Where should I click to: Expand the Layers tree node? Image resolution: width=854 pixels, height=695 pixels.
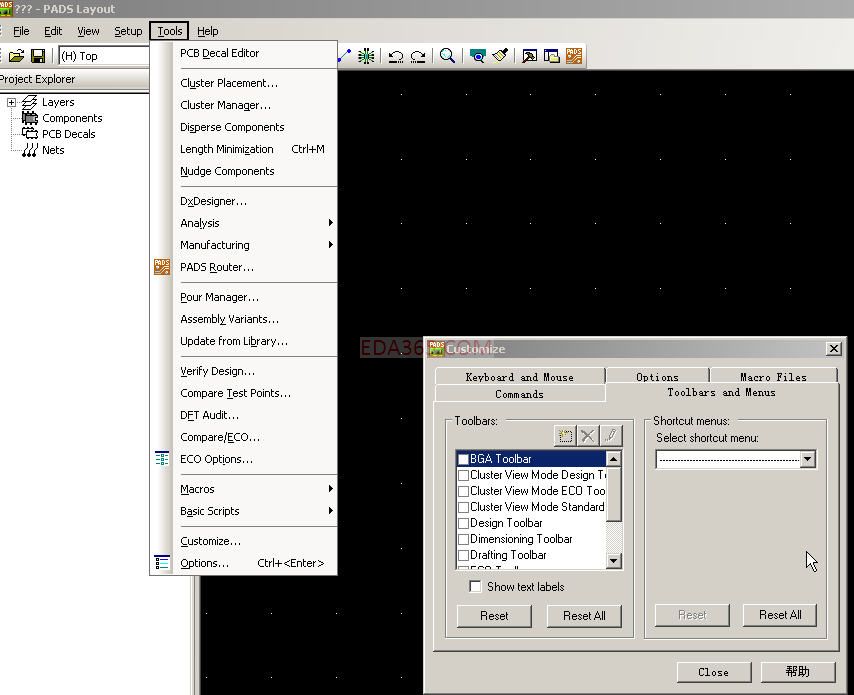pos(11,102)
